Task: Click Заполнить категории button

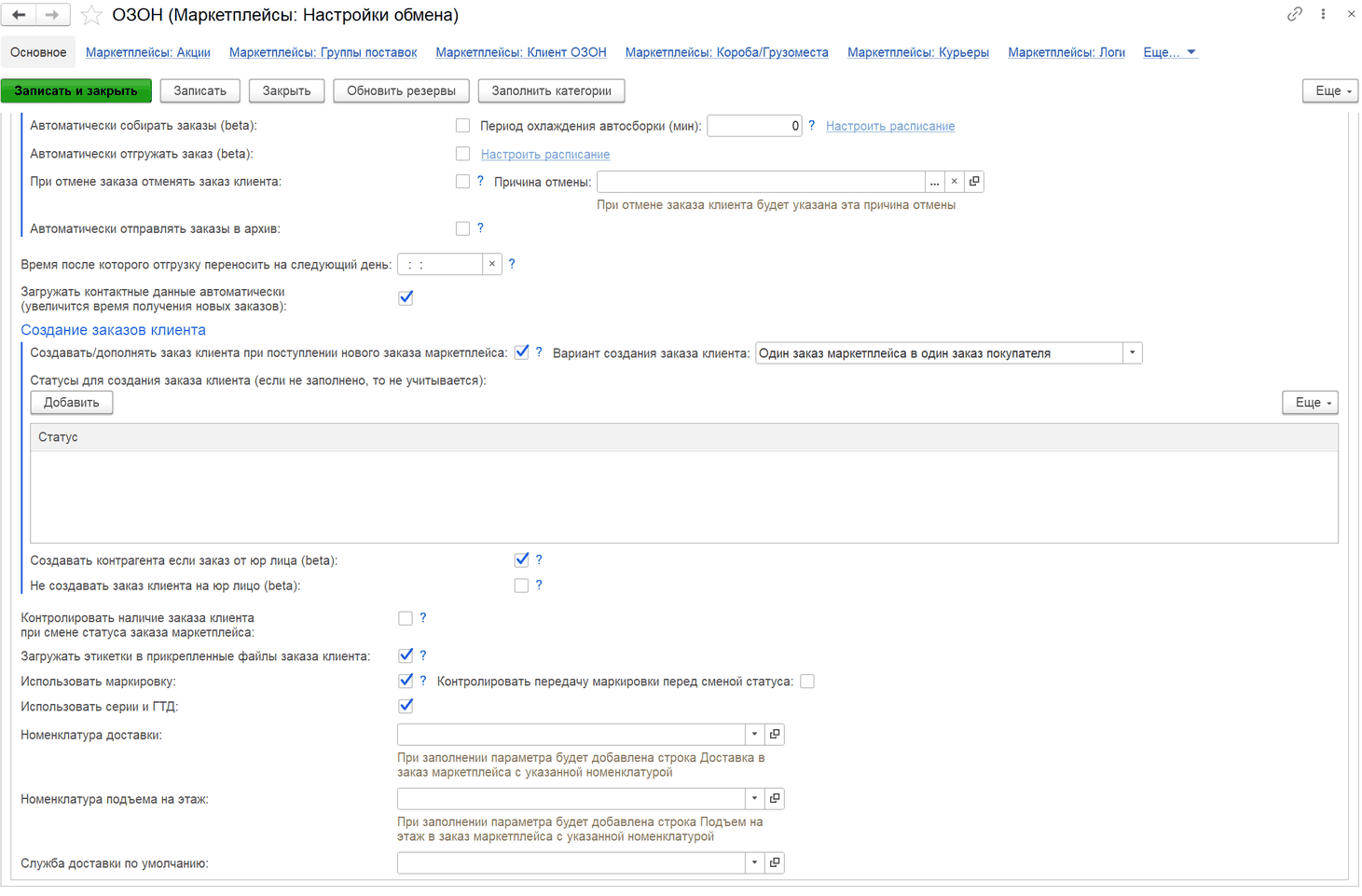Action: (x=552, y=90)
